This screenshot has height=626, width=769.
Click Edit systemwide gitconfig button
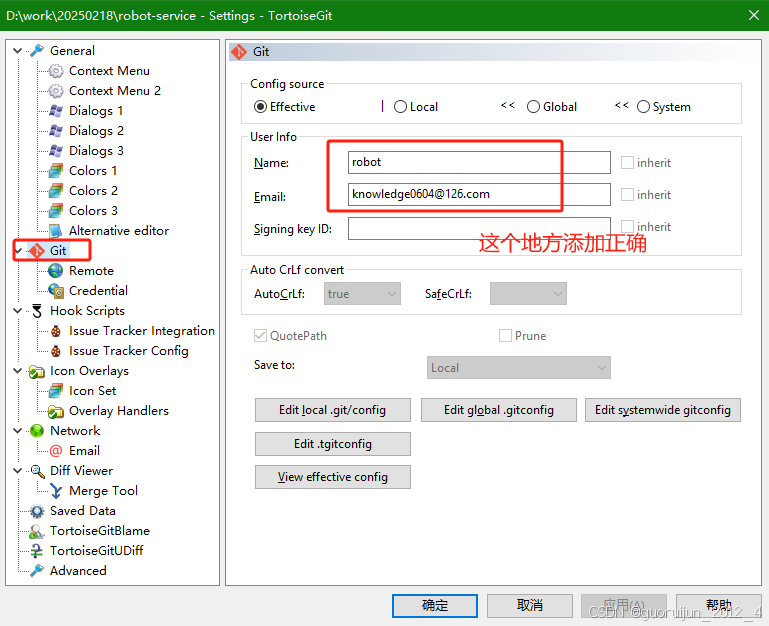[663, 410]
